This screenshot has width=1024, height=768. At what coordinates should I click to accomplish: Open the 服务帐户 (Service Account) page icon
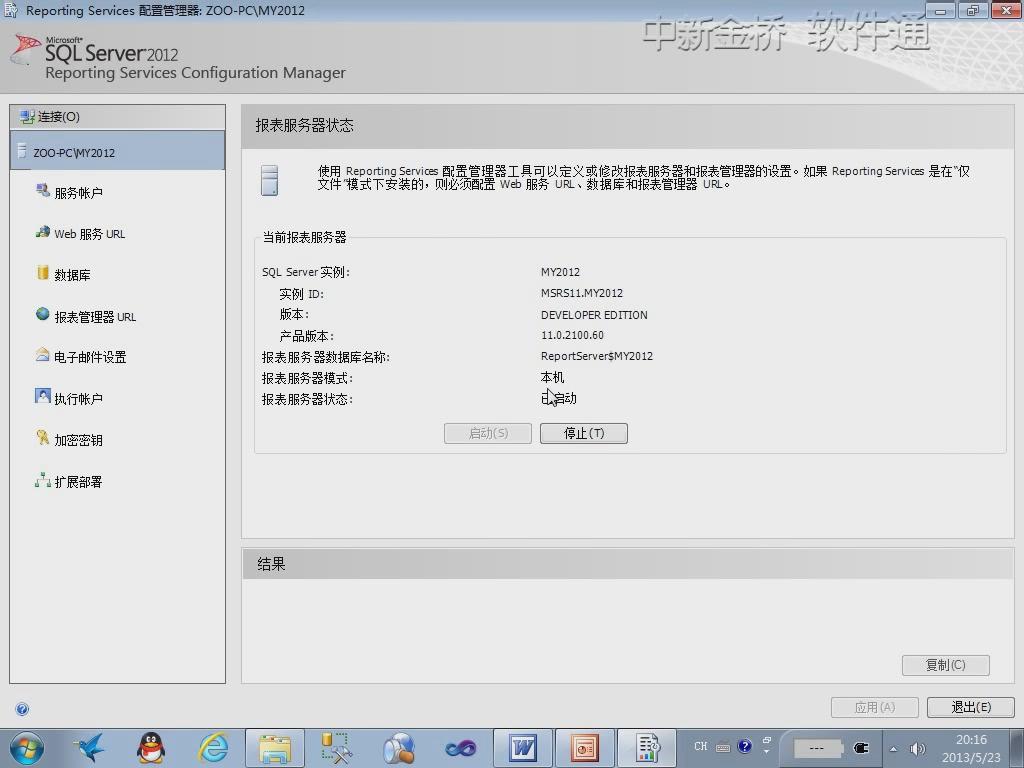tap(43, 191)
